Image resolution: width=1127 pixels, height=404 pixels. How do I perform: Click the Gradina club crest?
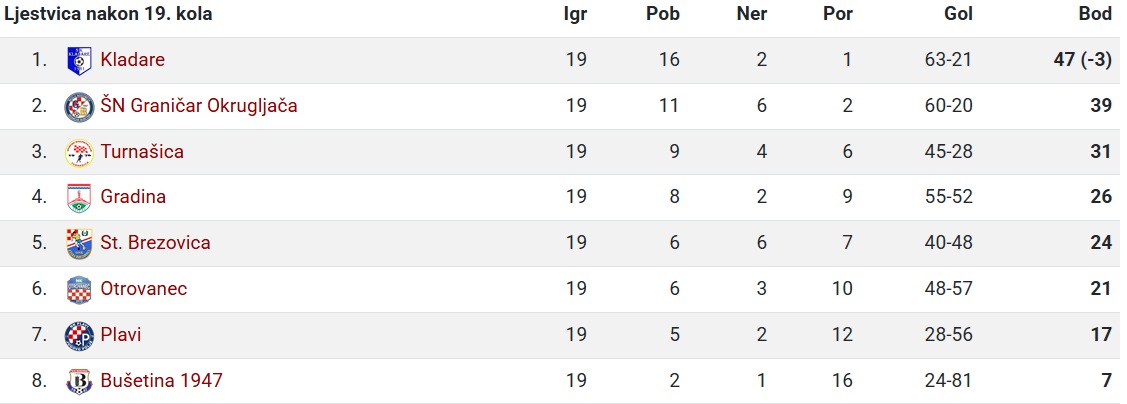coord(79,198)
